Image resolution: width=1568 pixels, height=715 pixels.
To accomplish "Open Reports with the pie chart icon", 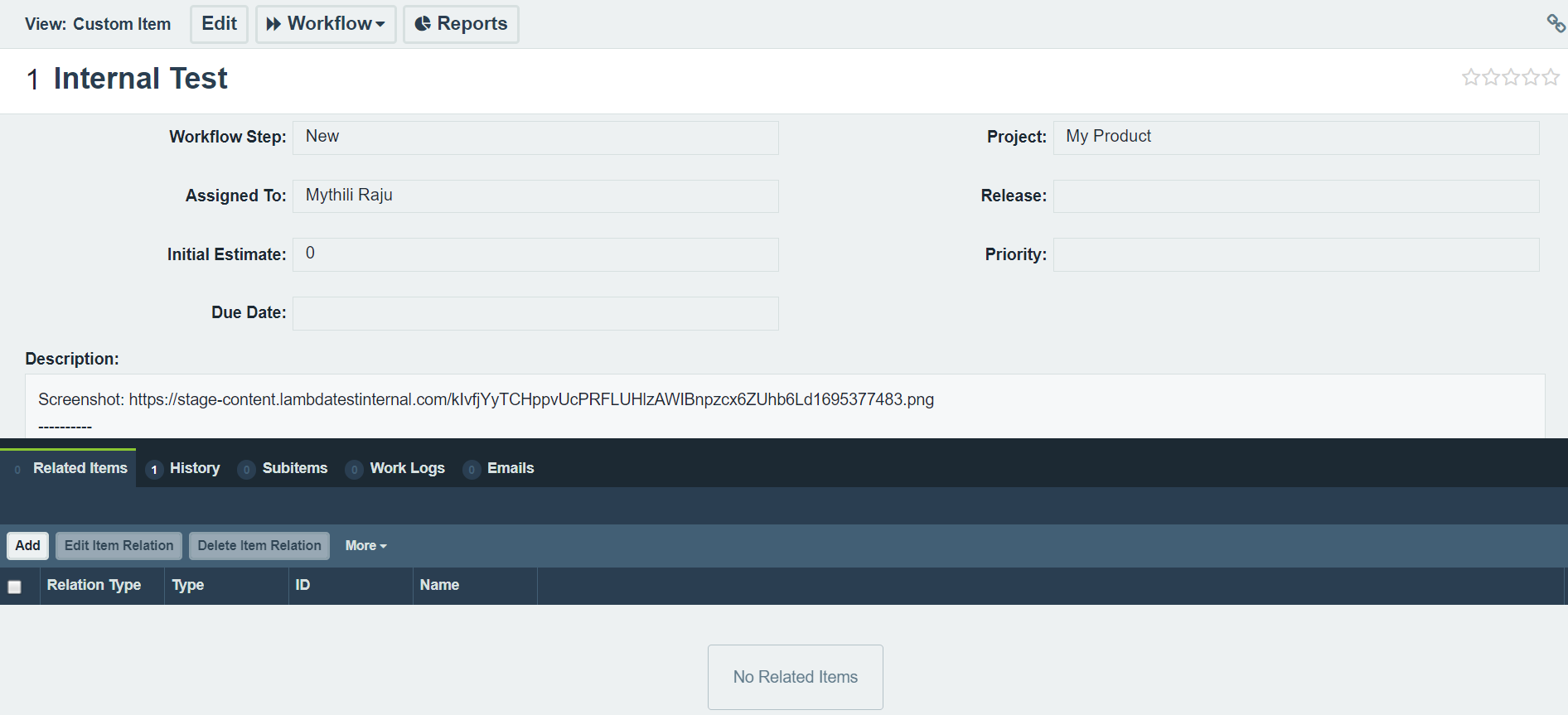I will tap(461, 24).
